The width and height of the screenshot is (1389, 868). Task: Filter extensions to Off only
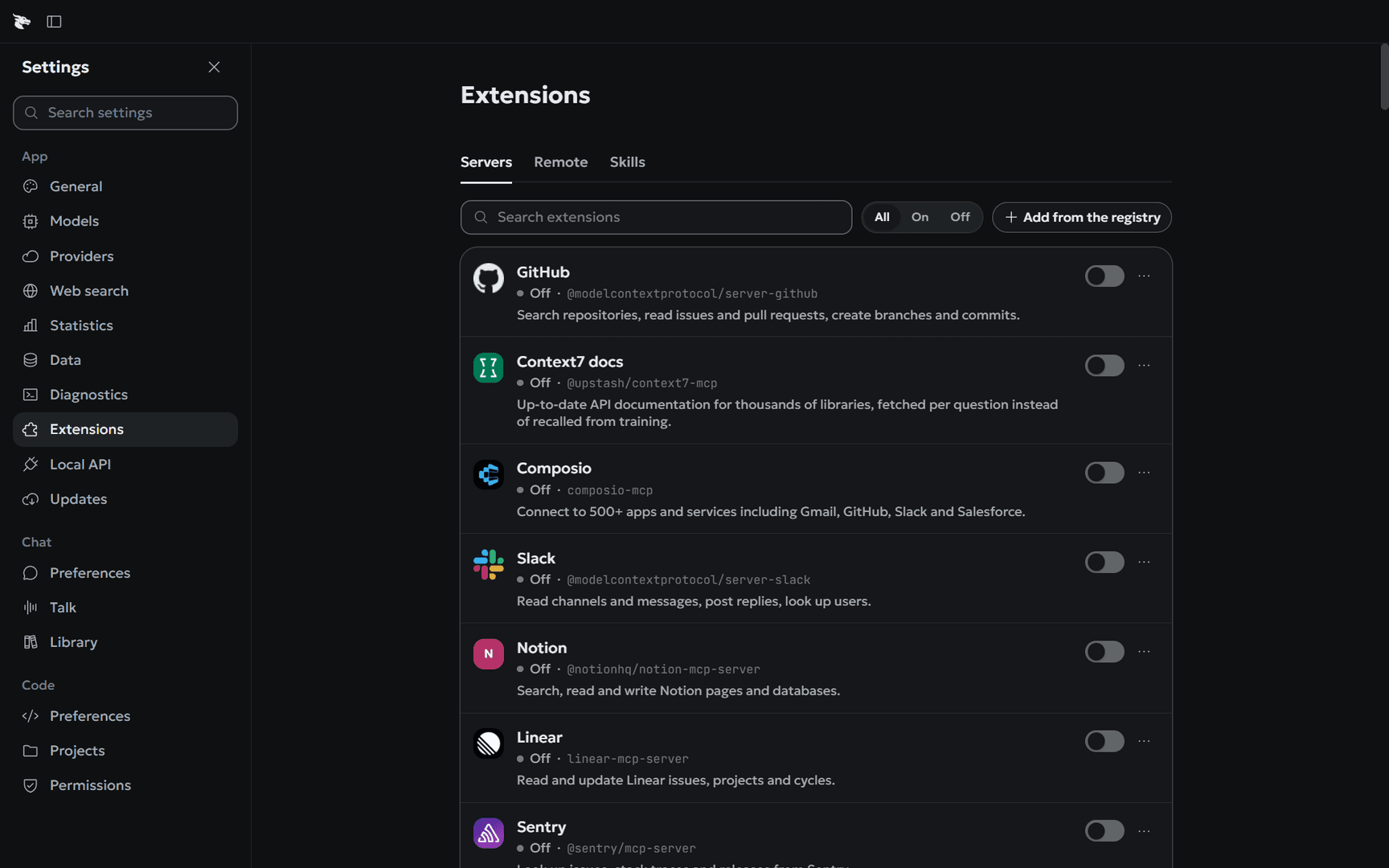[x=960, y=217]
